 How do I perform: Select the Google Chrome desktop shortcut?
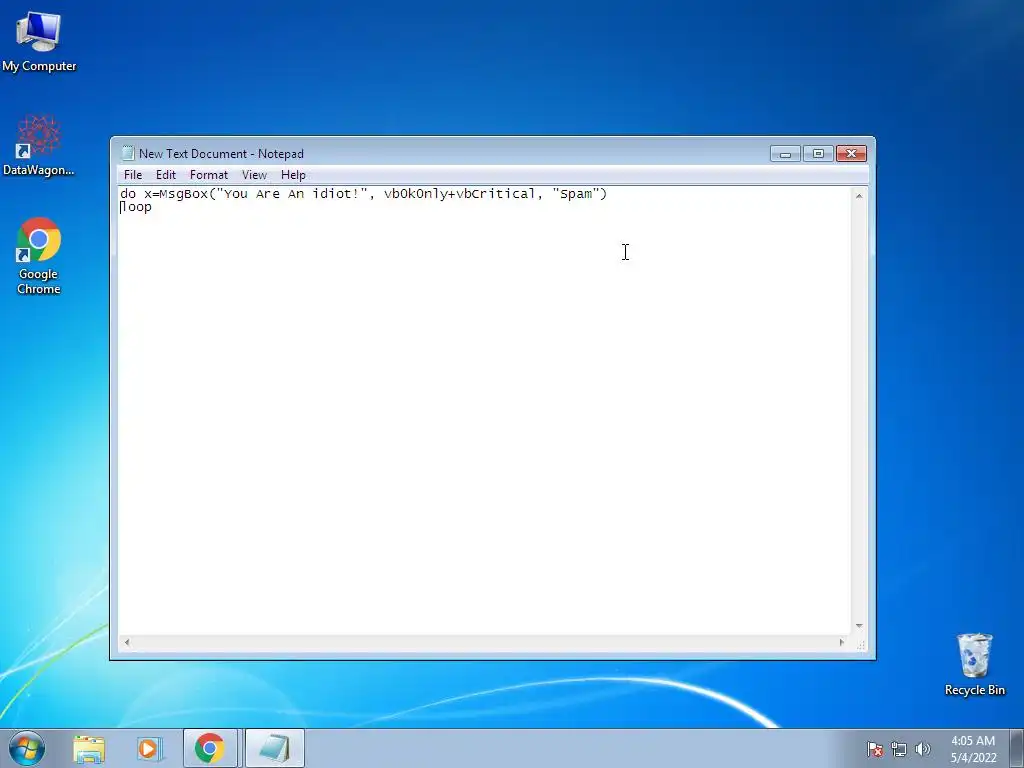(39, 256)
